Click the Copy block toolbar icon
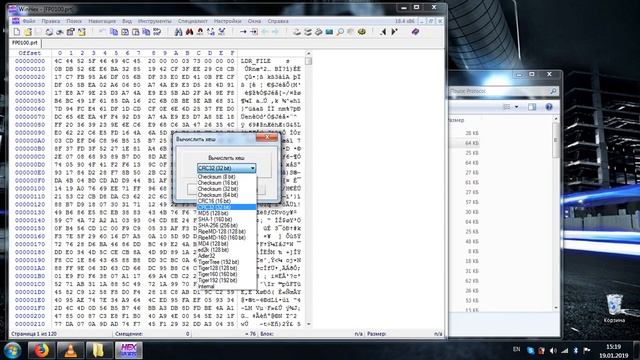The width and height of the screenshot is (640, 360). pos(114,31)
